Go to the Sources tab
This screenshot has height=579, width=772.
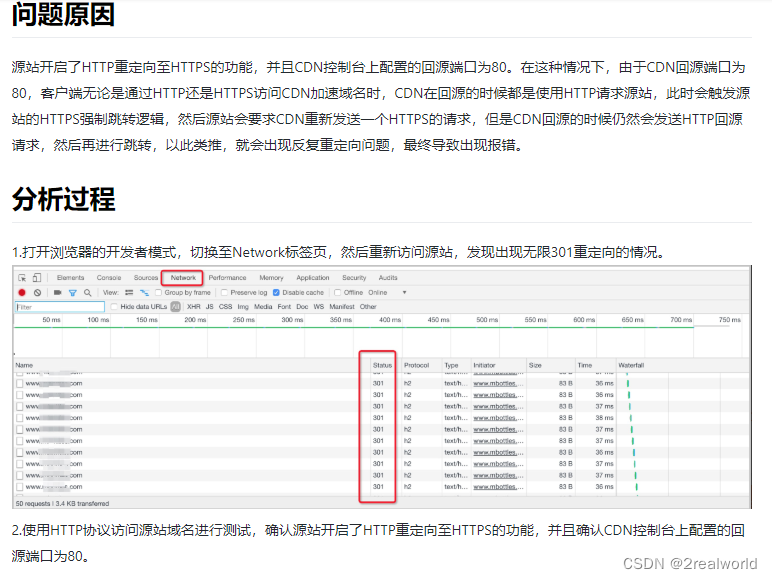(146, 278)
